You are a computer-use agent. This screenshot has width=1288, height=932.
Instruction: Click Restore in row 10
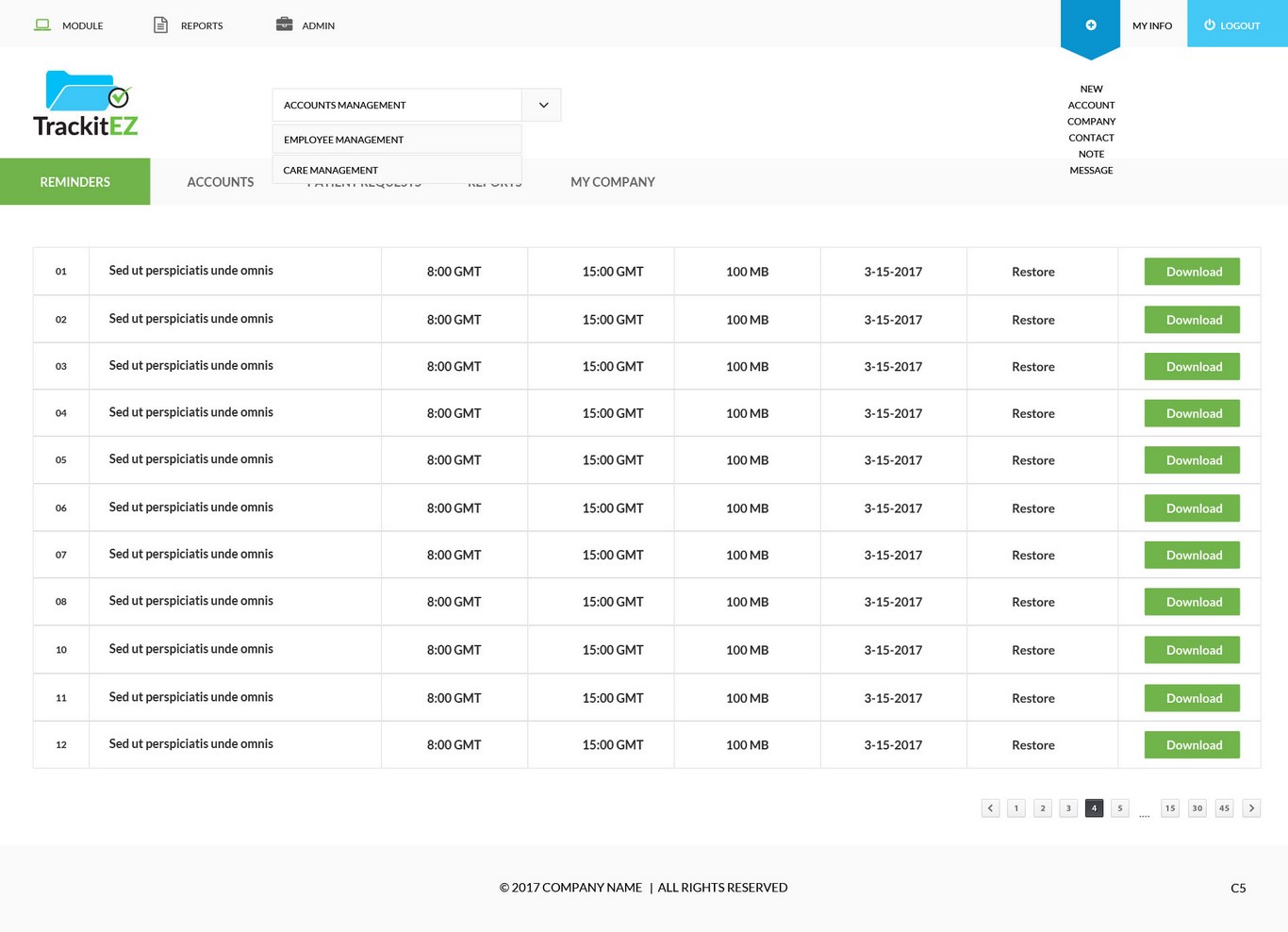(1033, 650)
